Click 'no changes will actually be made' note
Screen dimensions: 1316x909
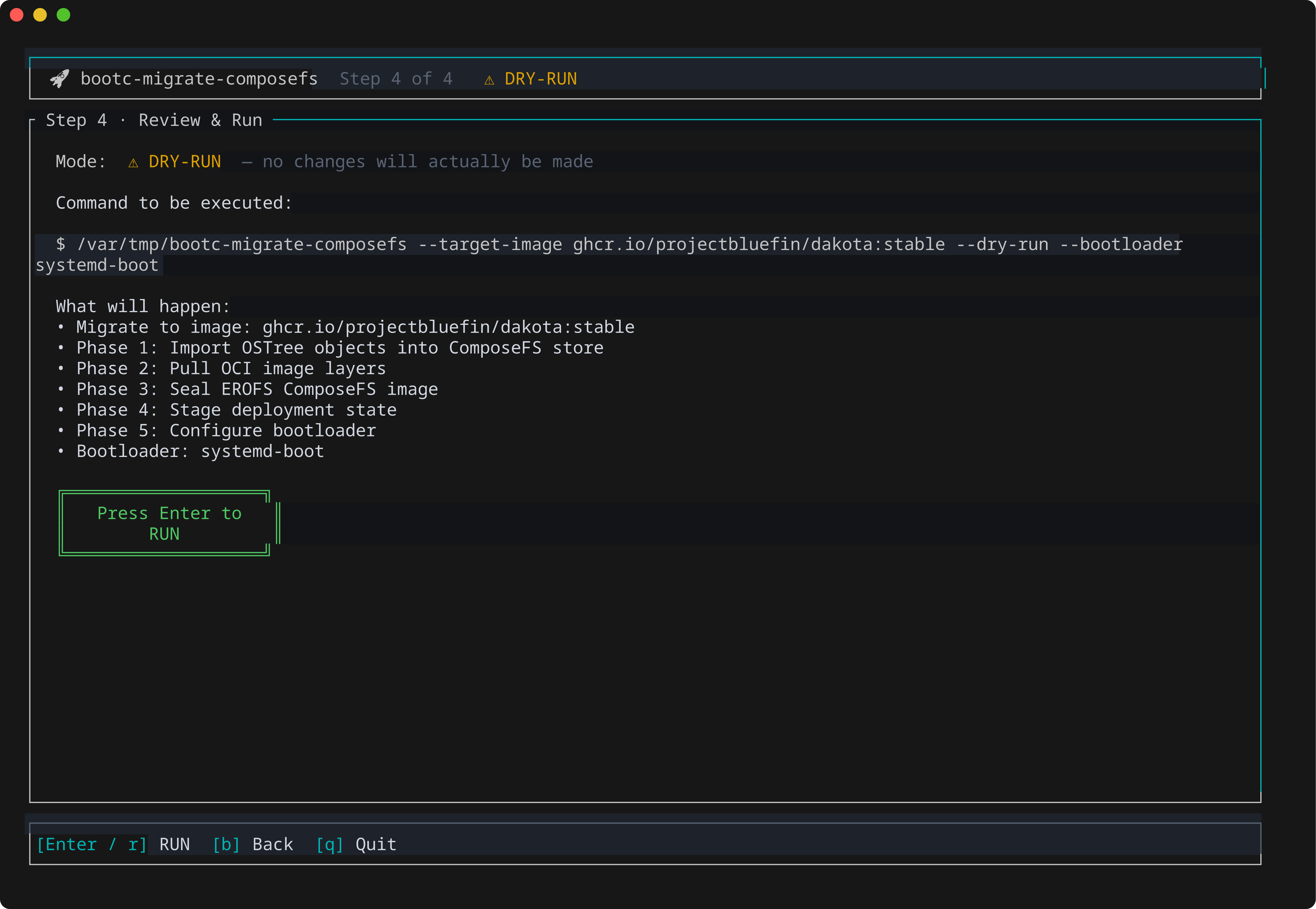pos(428,162)
